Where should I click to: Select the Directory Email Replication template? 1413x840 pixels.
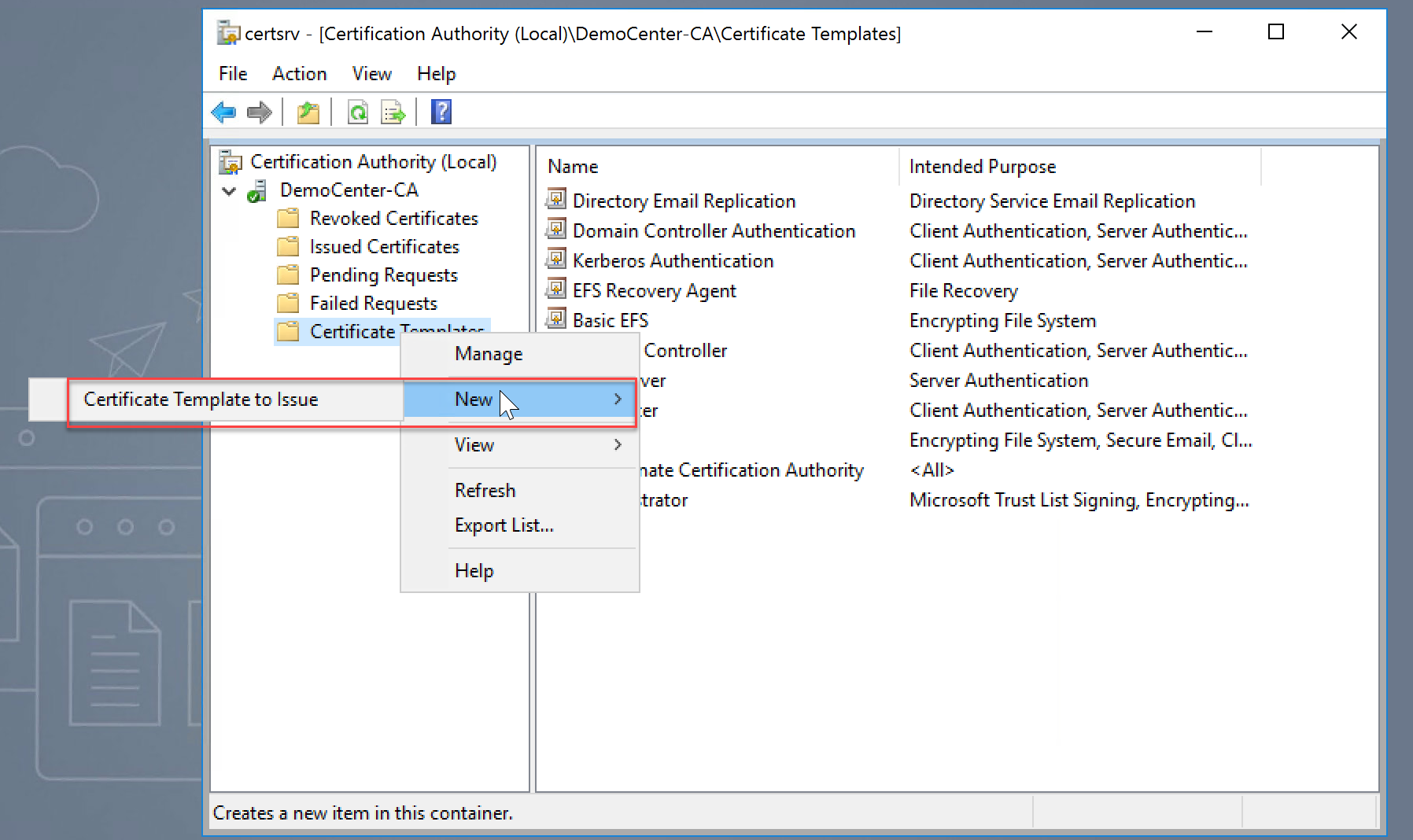[x=683, y=201]
